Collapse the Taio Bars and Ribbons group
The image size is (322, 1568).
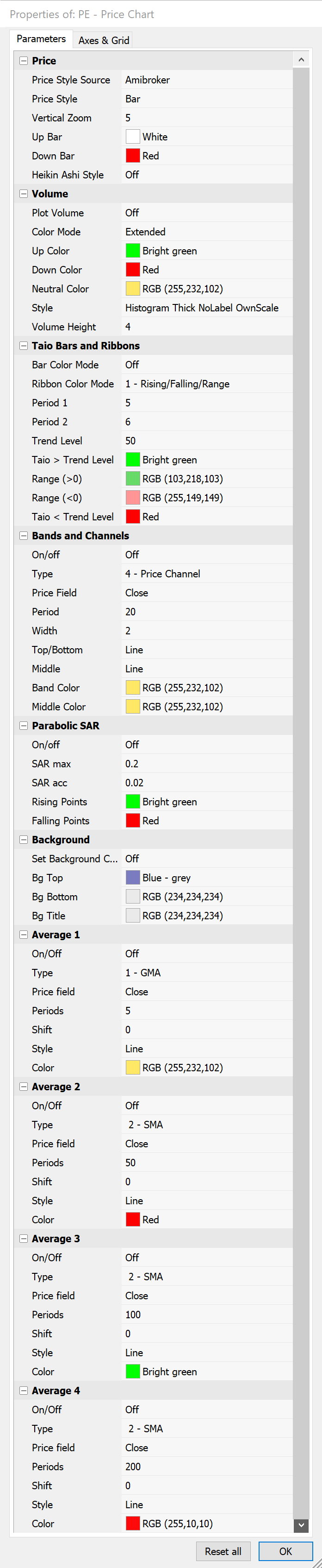24,346
